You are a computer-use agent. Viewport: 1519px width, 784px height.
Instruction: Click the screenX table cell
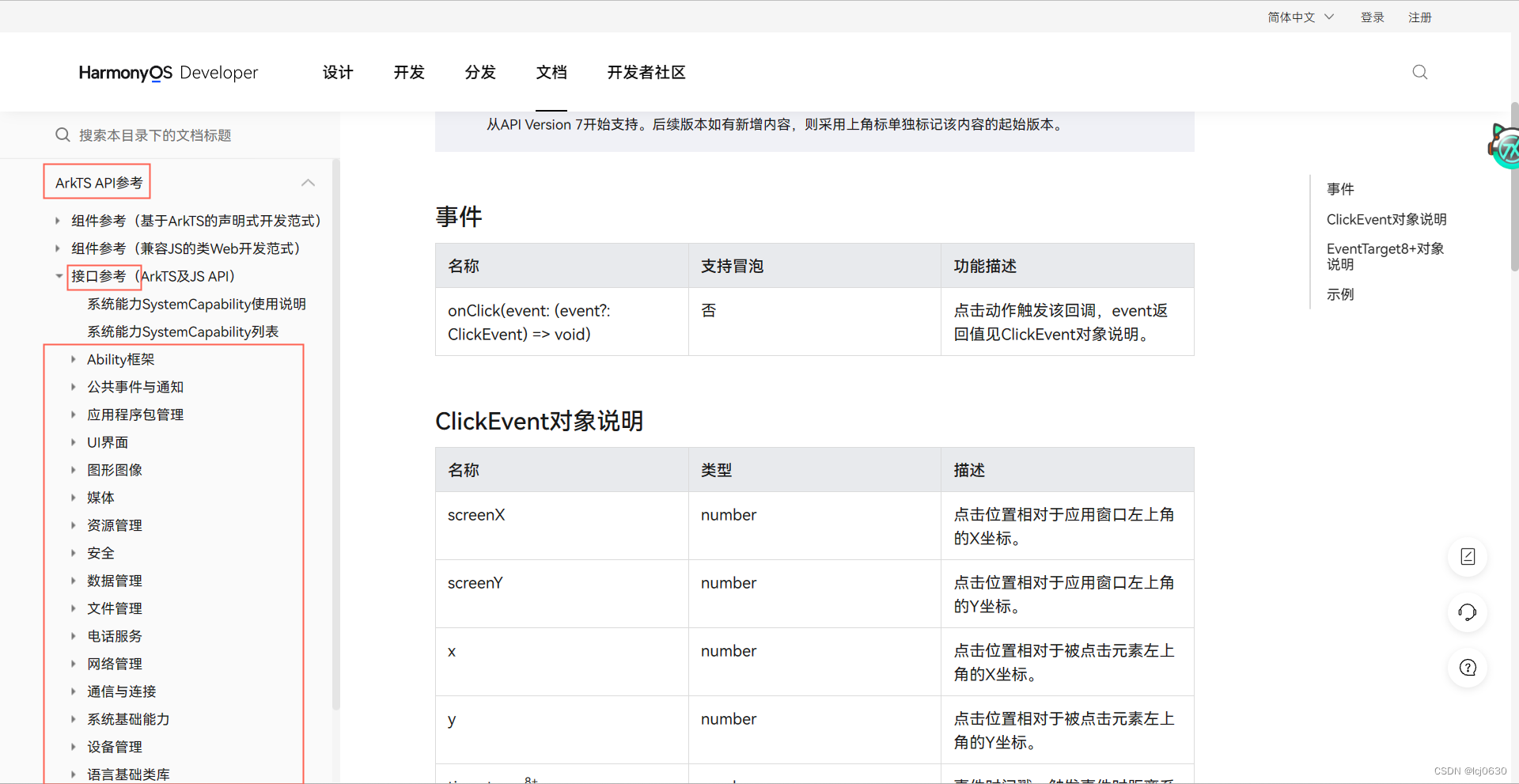(x=562, y=526)
